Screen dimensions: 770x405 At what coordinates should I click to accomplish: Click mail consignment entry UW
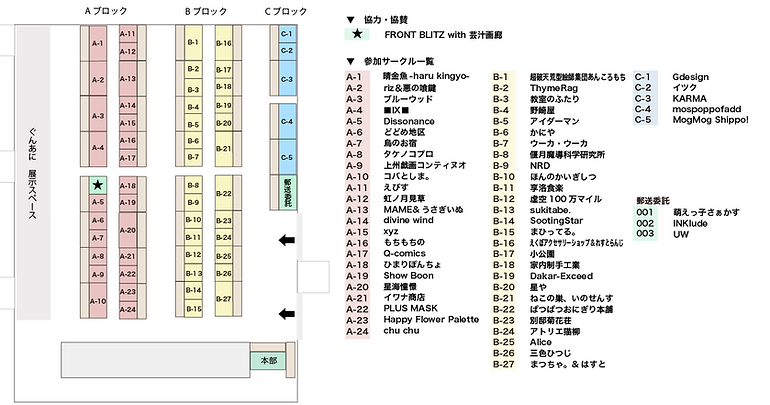681,234
